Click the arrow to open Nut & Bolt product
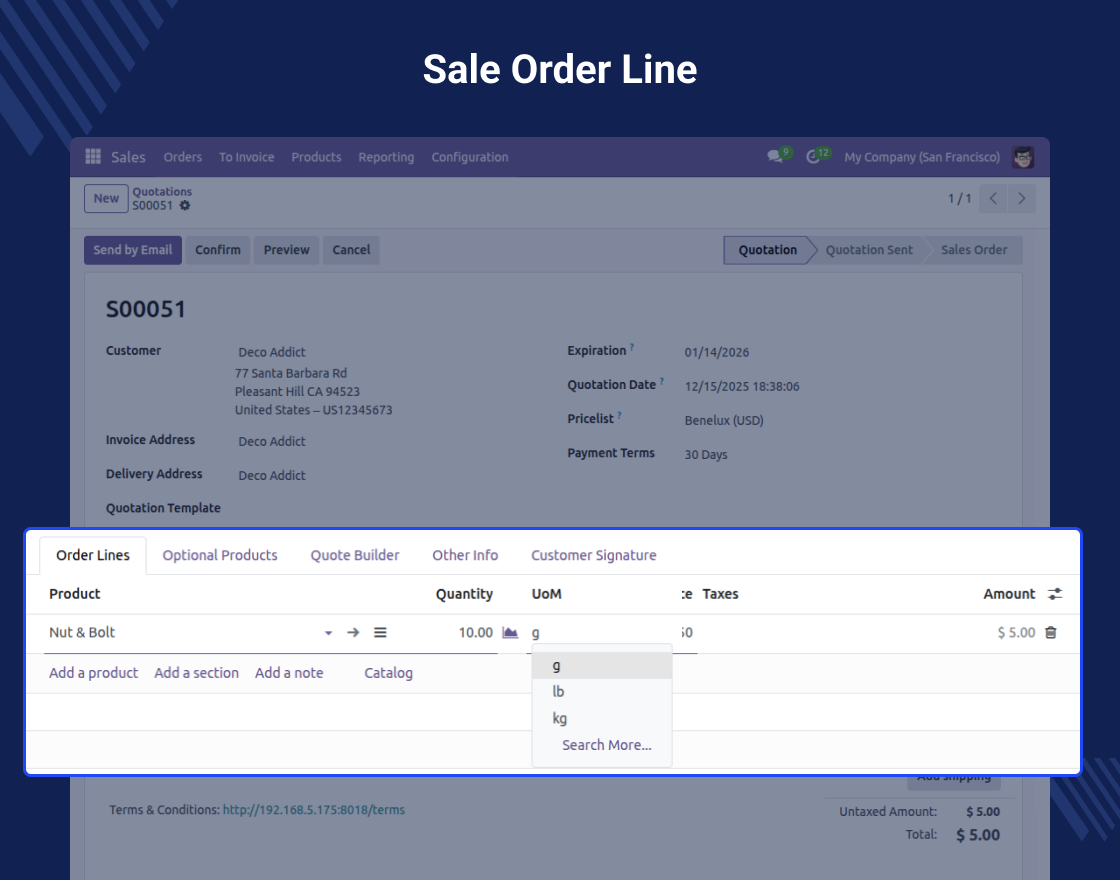The image size is (1120, 880). point(353,632)
